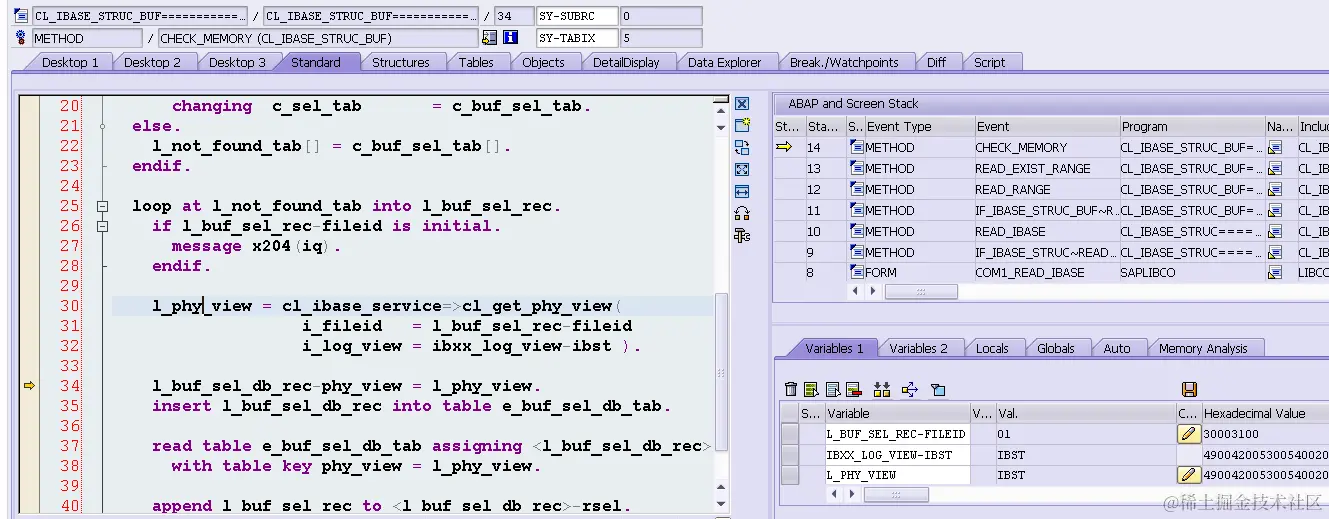This screenshot has width=1329, height=519.
Task: Open the Data Explorer tab
Action: coord(724,62)
